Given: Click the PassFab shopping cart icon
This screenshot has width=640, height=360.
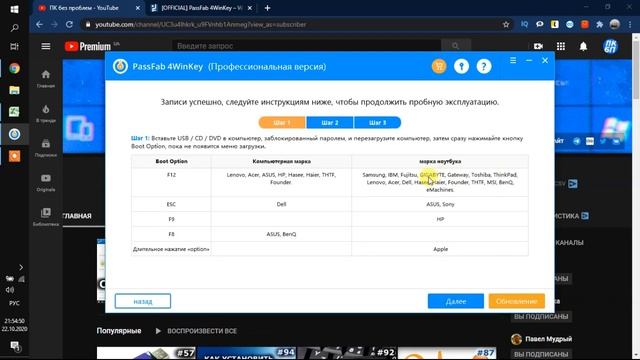Looking at the screenshot, I should [439, 66].
